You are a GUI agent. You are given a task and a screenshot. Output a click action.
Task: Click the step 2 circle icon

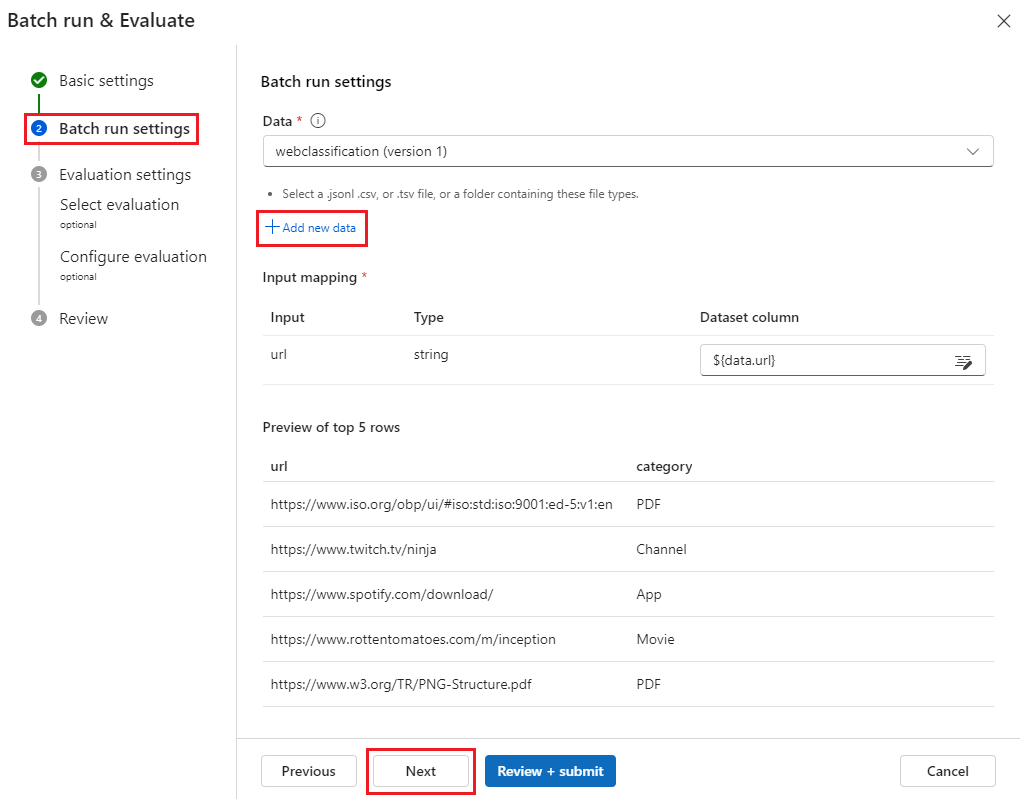[39, 128]
